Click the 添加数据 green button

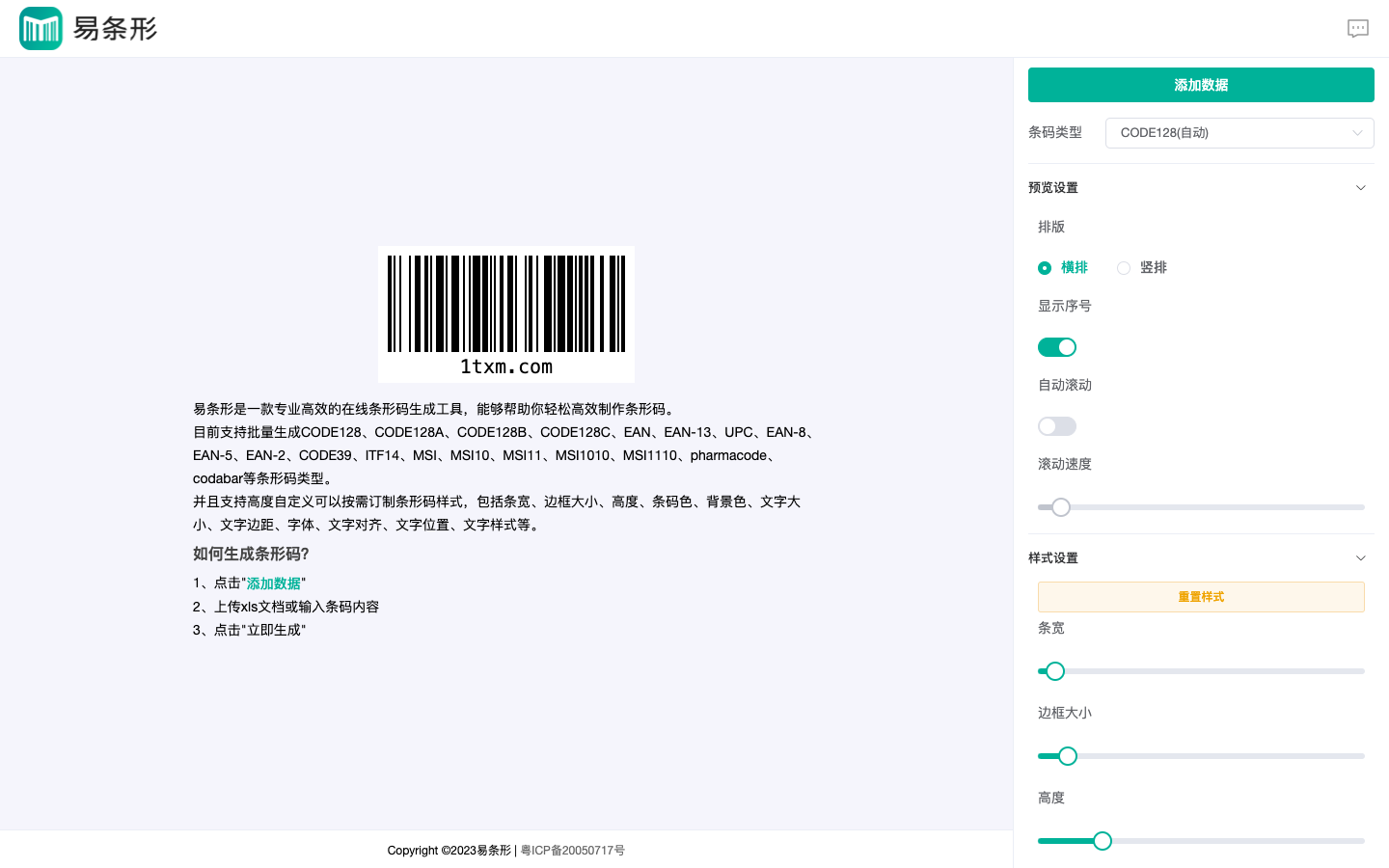tap(1200, 85)
